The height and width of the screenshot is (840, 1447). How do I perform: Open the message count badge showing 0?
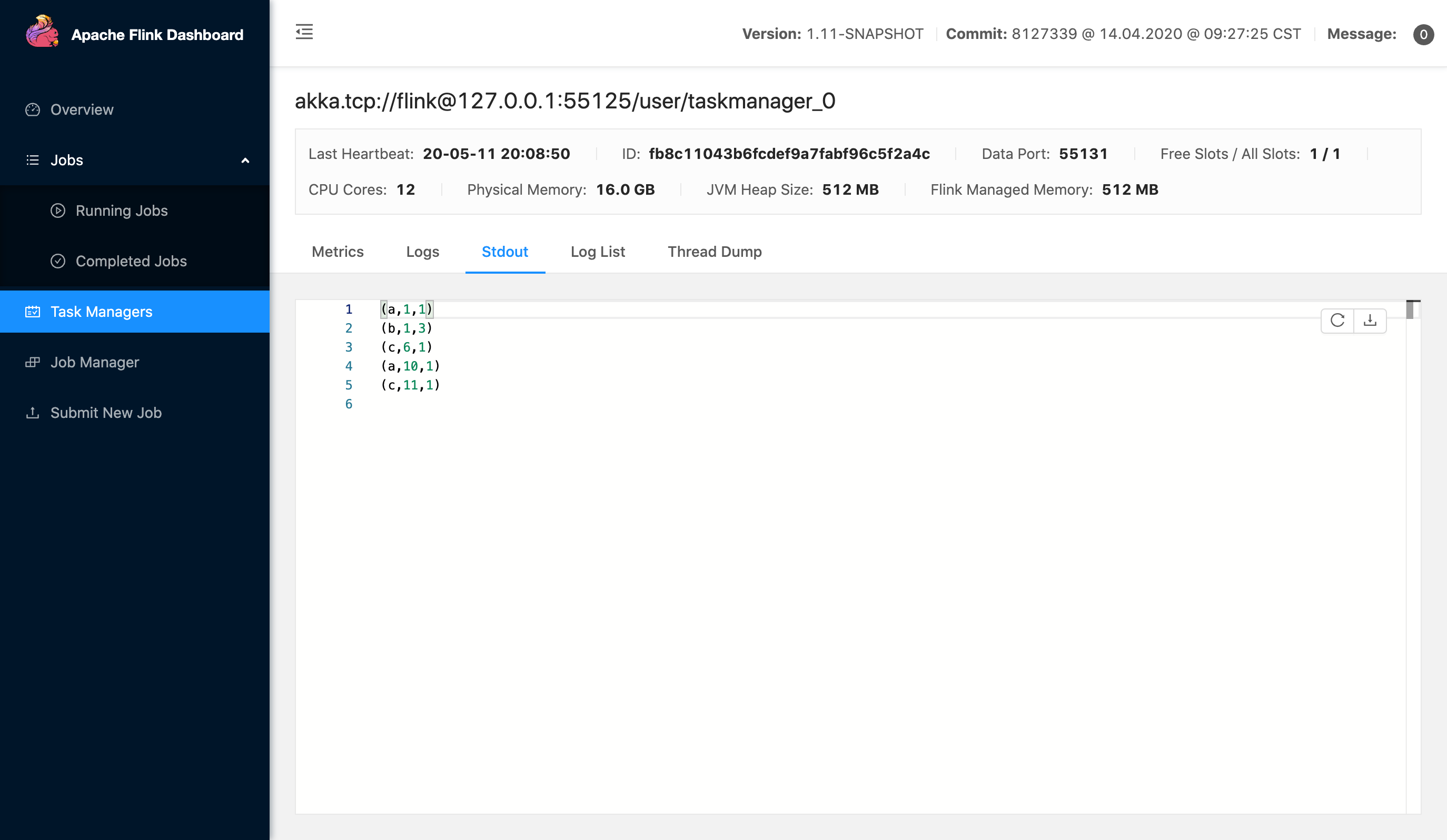pyautogui.click(x=1423, y=34)
